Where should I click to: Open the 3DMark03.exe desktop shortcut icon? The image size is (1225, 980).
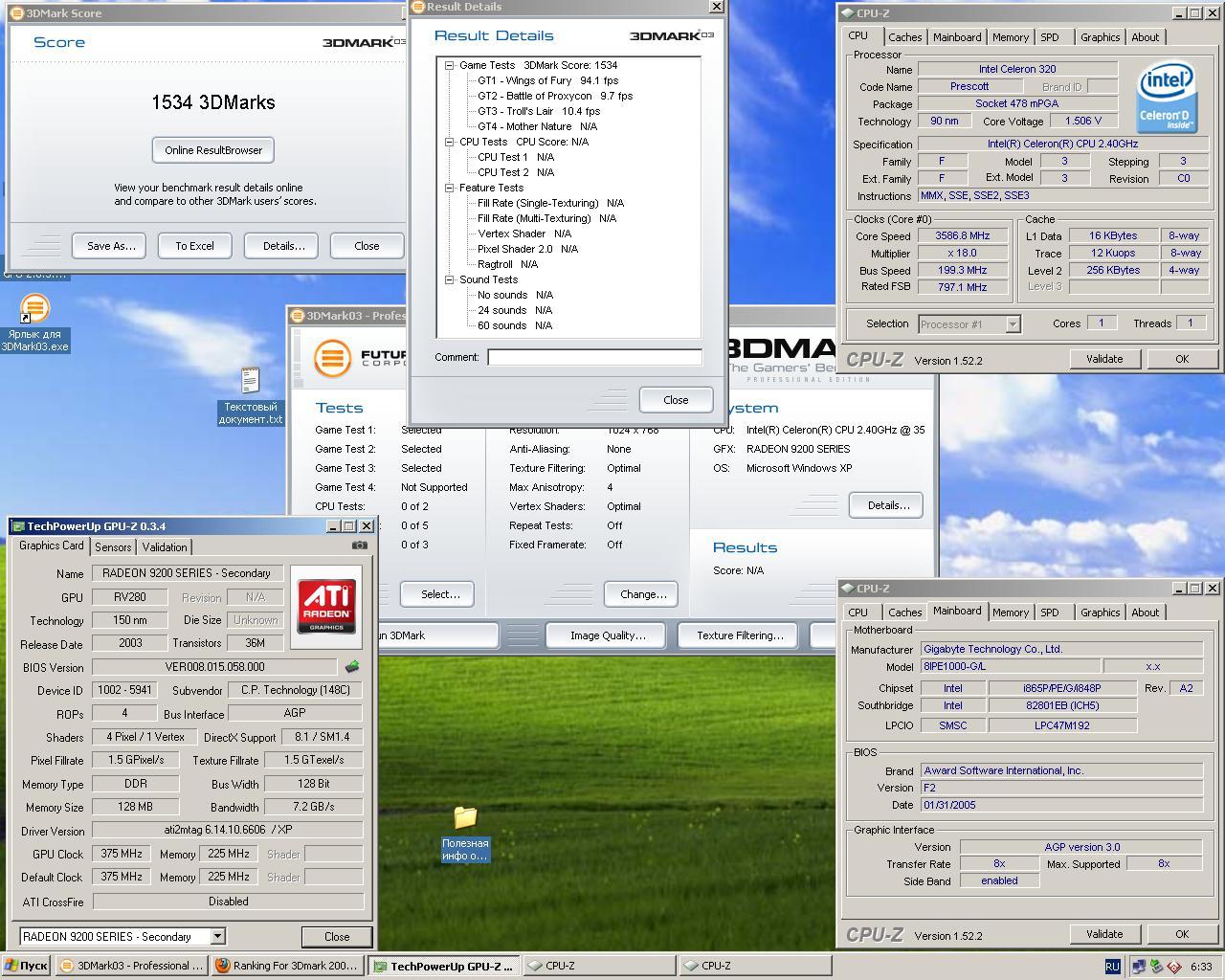pyautogui.click(x=34, y=309)
